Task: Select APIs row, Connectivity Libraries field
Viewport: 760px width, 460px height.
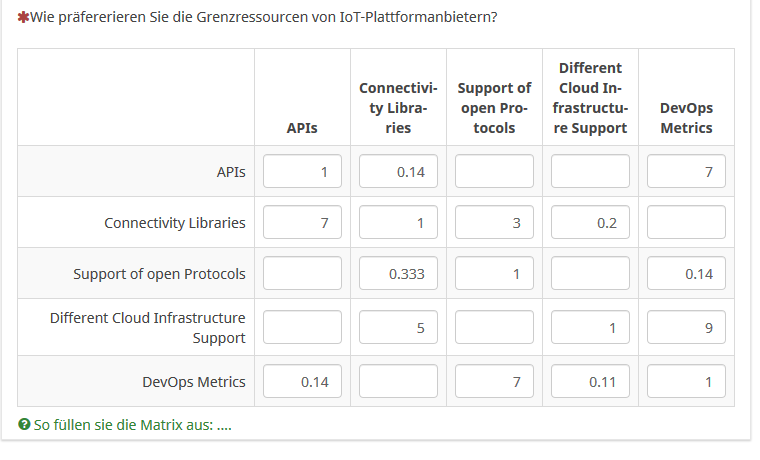Action: (398, 172)
